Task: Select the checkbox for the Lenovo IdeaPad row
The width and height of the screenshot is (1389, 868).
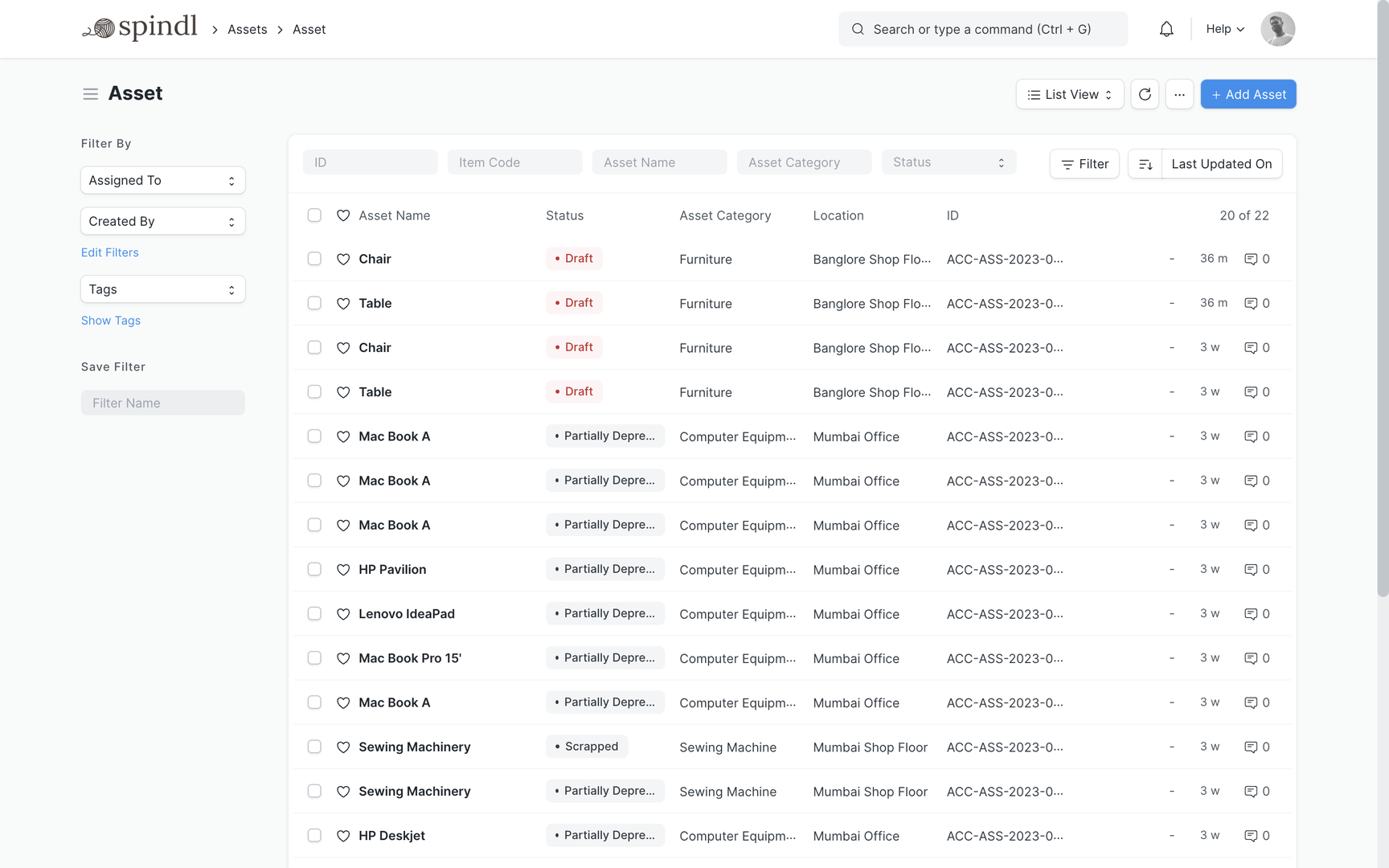Action: click(314, 613)
